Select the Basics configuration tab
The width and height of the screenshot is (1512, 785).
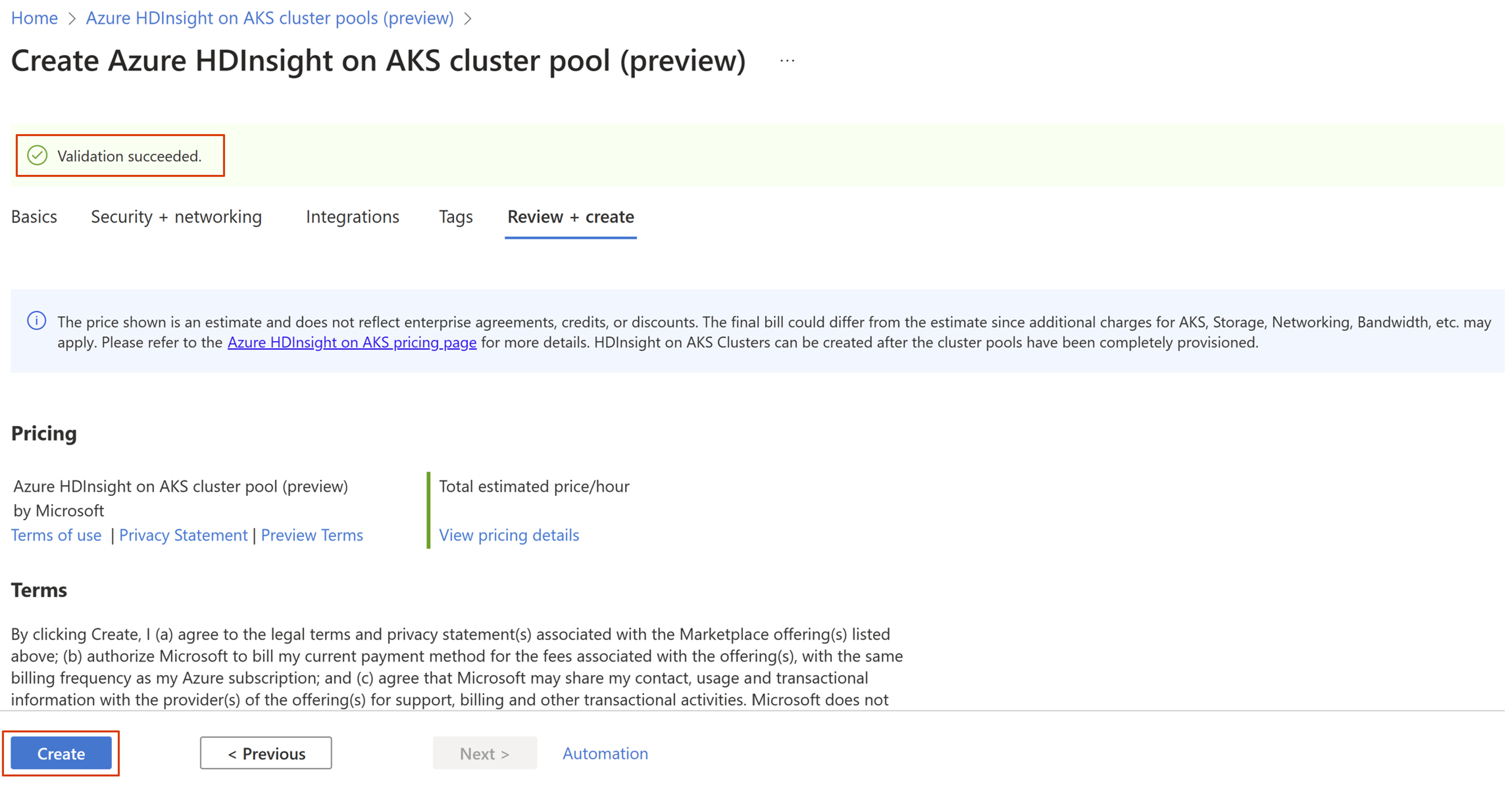tap(34, 217)
